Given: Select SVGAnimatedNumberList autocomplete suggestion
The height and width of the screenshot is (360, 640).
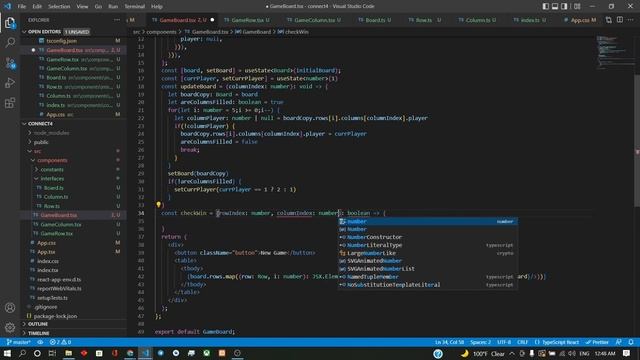Looking at the screenshot, I should (428, 269).
